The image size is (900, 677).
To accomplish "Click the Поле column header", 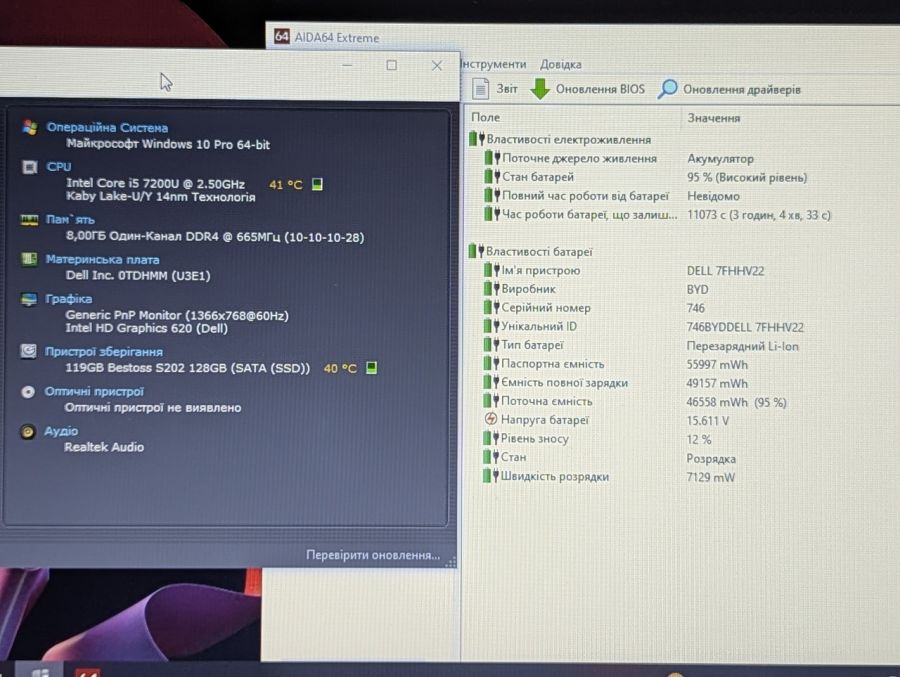I will [486, 117].
